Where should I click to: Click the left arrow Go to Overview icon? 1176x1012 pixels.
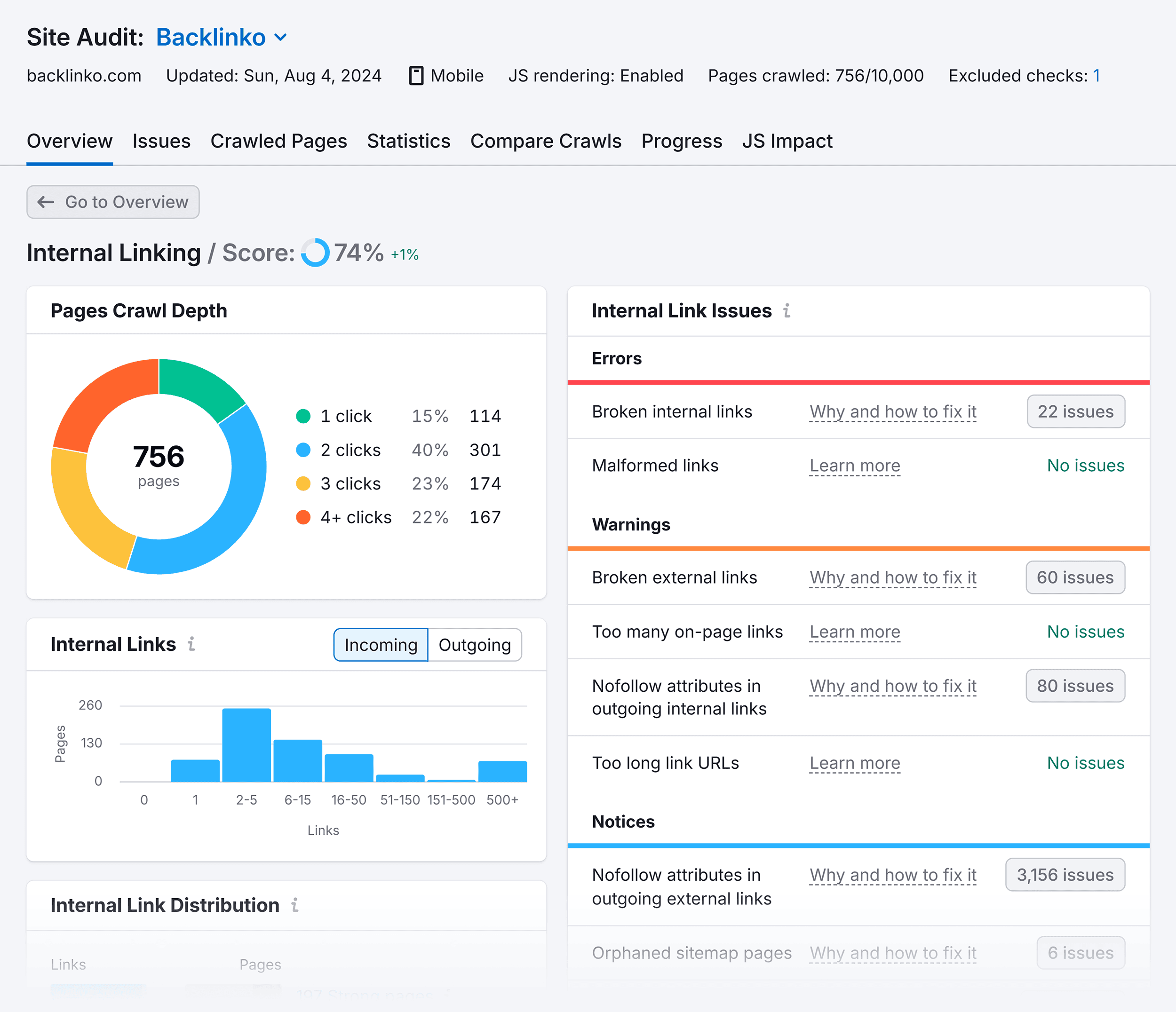click(45, 202)
